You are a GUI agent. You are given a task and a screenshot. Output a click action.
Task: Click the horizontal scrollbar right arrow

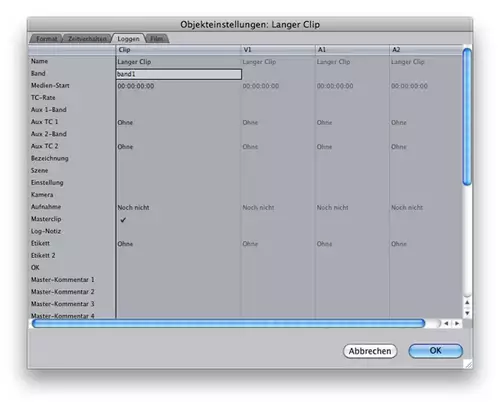click(x=457, y=323)
